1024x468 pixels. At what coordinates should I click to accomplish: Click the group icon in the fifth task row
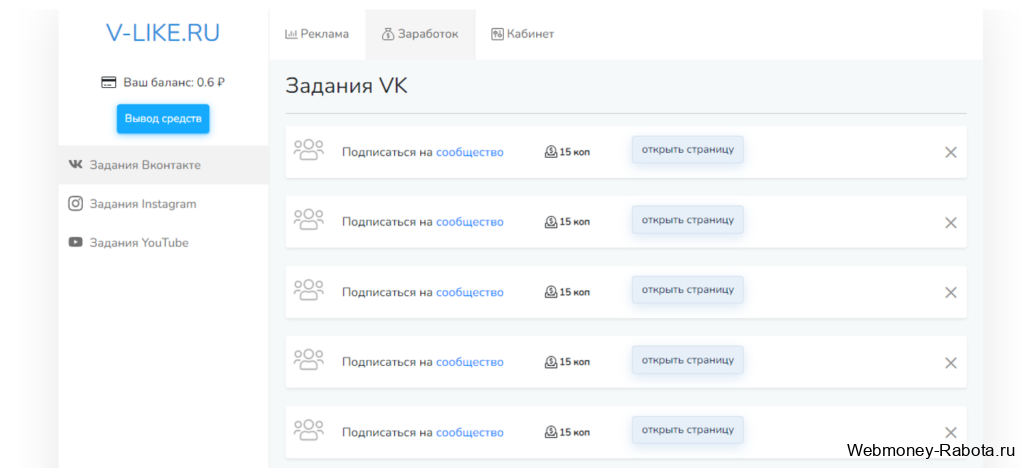309,431
